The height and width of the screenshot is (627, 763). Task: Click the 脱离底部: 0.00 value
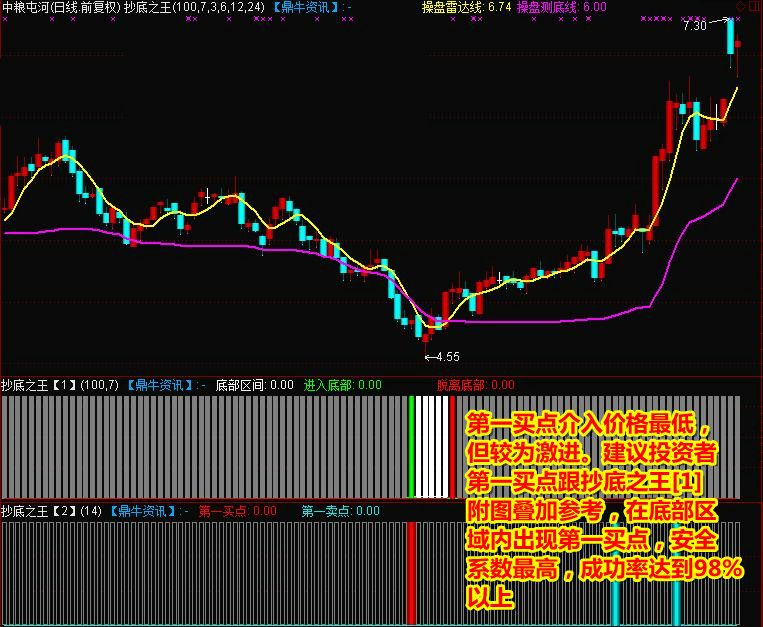[x=475, y=385]
